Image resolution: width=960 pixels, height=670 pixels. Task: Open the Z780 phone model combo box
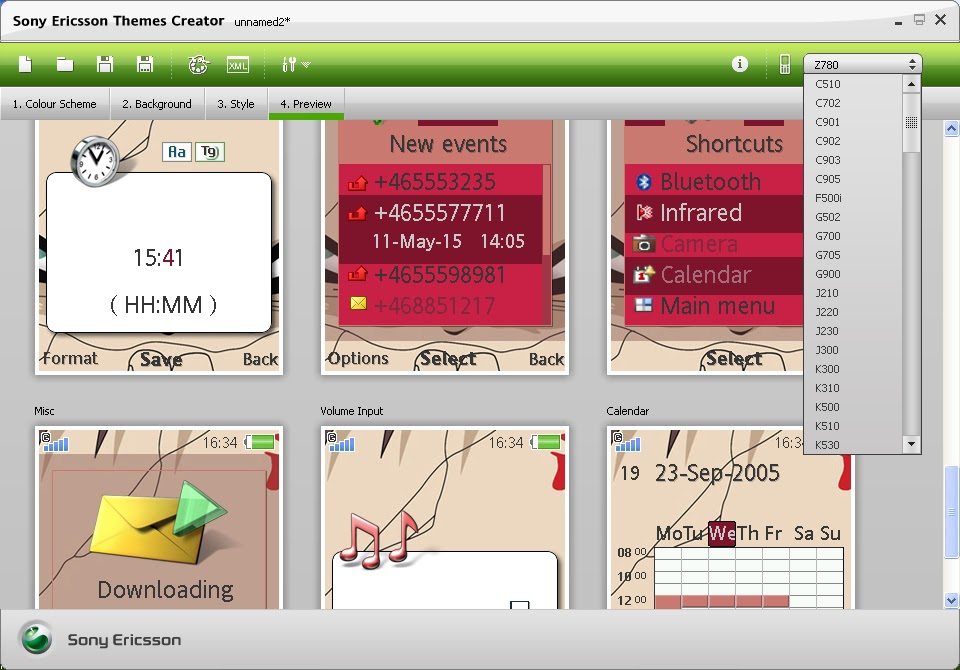coord(862,64)
